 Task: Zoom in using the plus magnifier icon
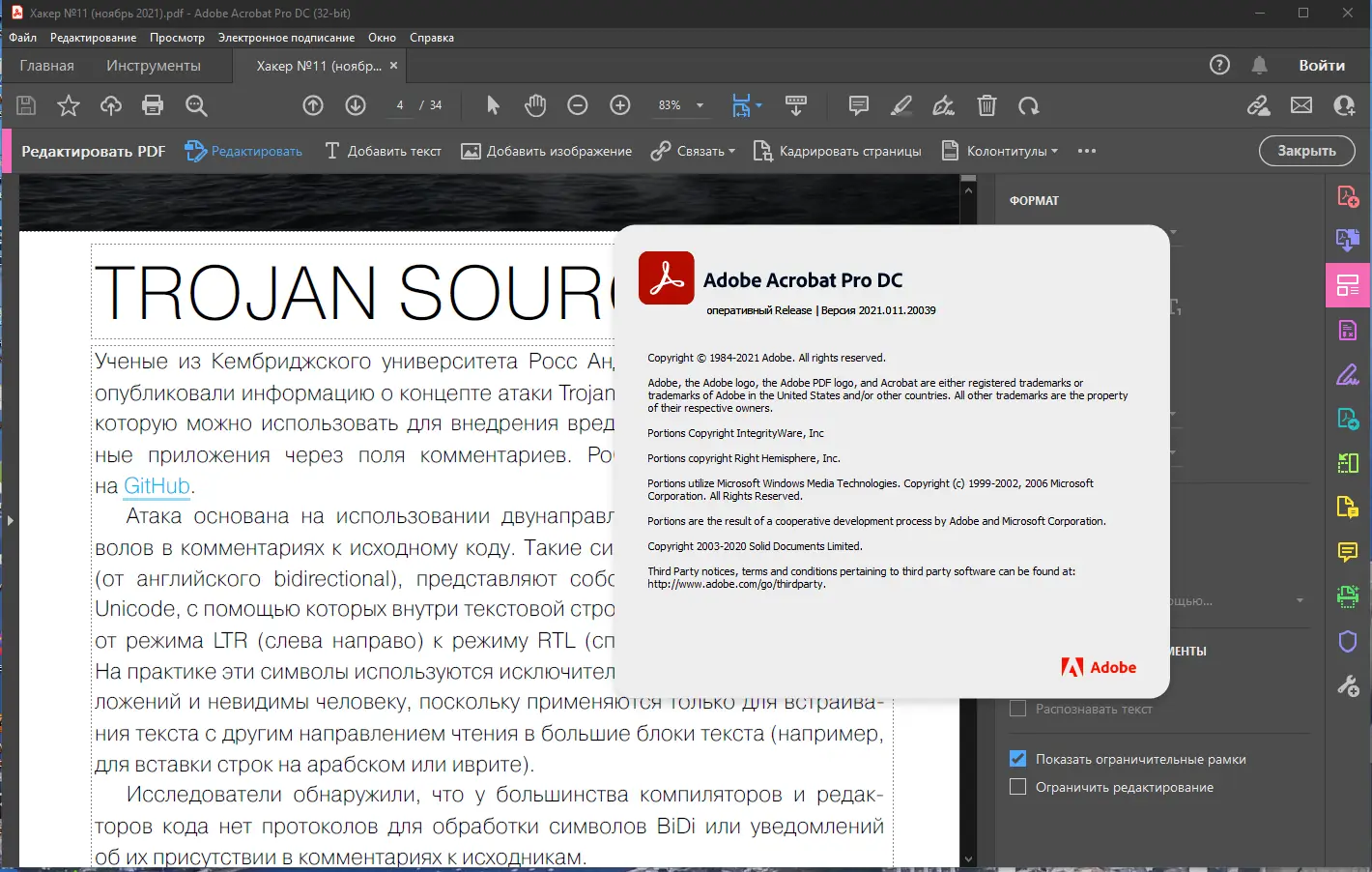(620, 105)
